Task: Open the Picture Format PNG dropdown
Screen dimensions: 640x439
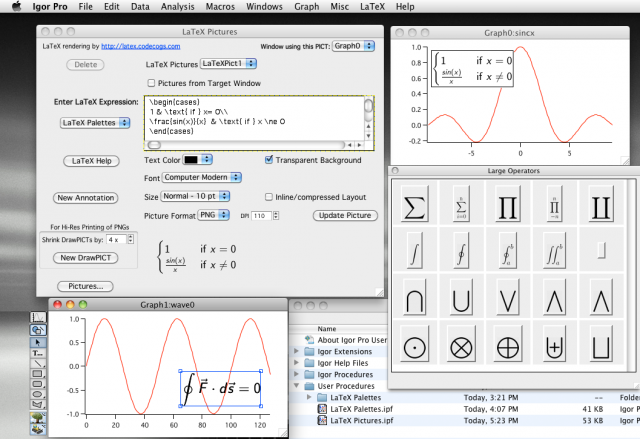Action: pyautogui.click(x=213, y=215)
